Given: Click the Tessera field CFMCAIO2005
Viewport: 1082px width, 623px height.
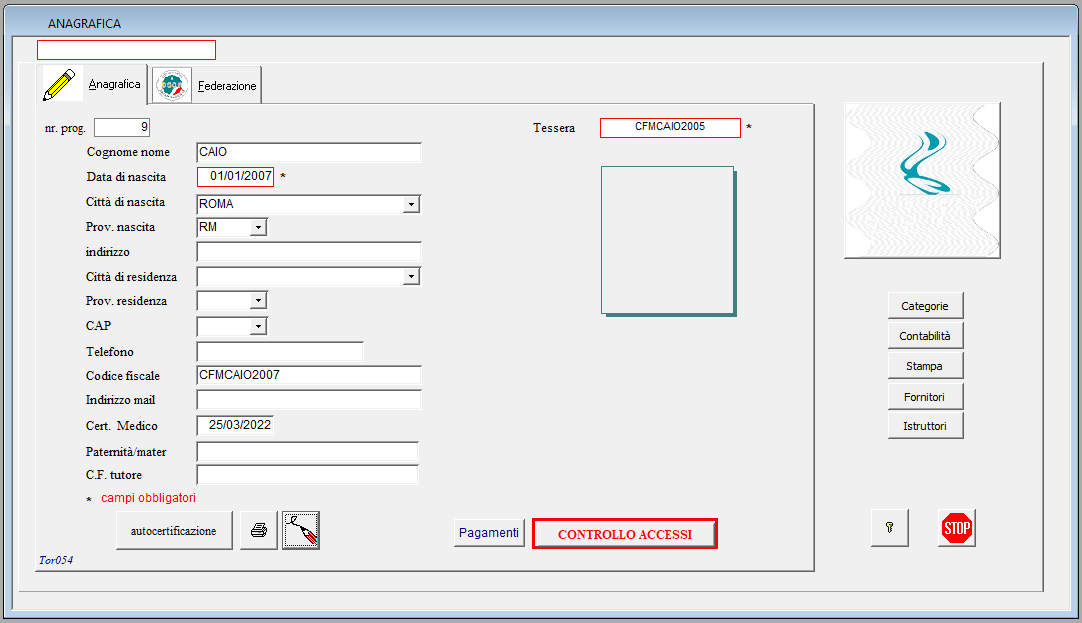Looking at the screenshot, I should (670, 128).
